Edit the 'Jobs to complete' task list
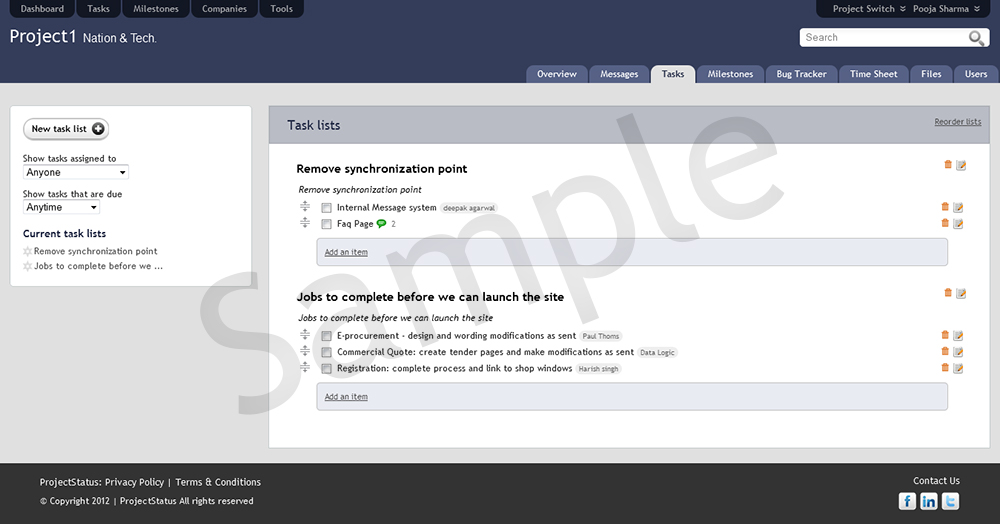The image size is (1000, 524). 961,293
